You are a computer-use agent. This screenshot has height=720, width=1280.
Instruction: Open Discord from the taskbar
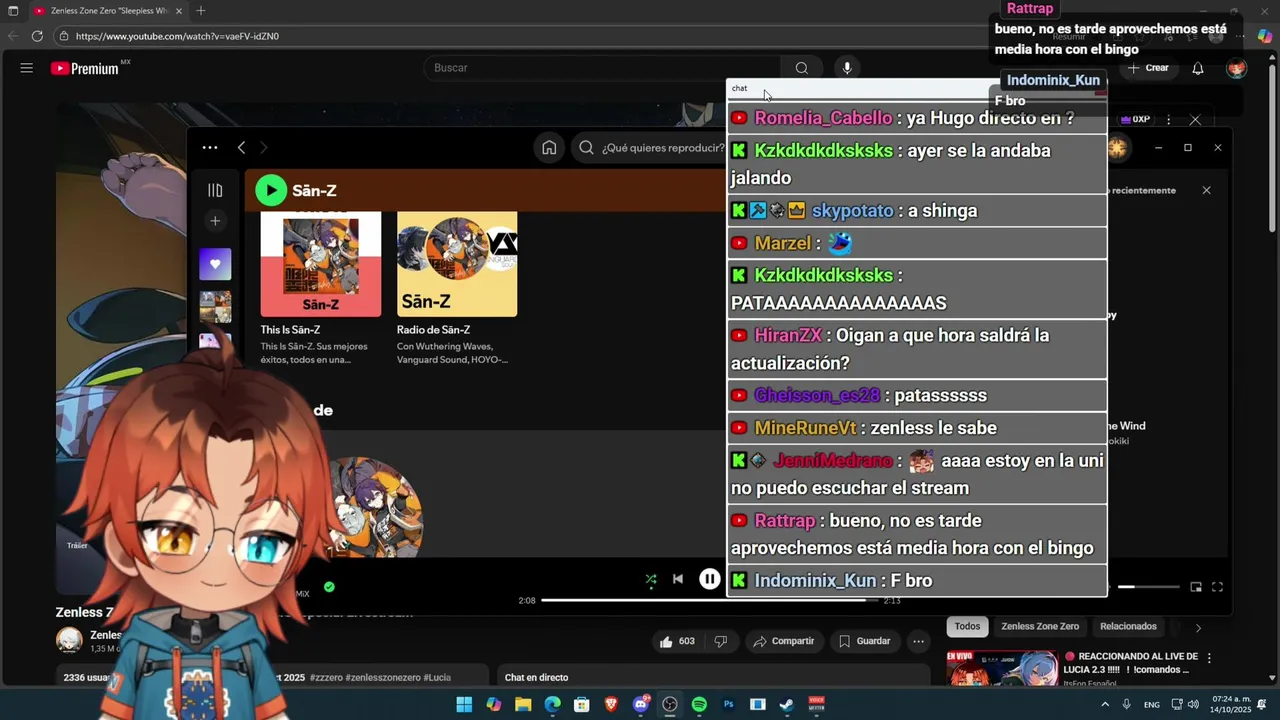click(641, 705)
